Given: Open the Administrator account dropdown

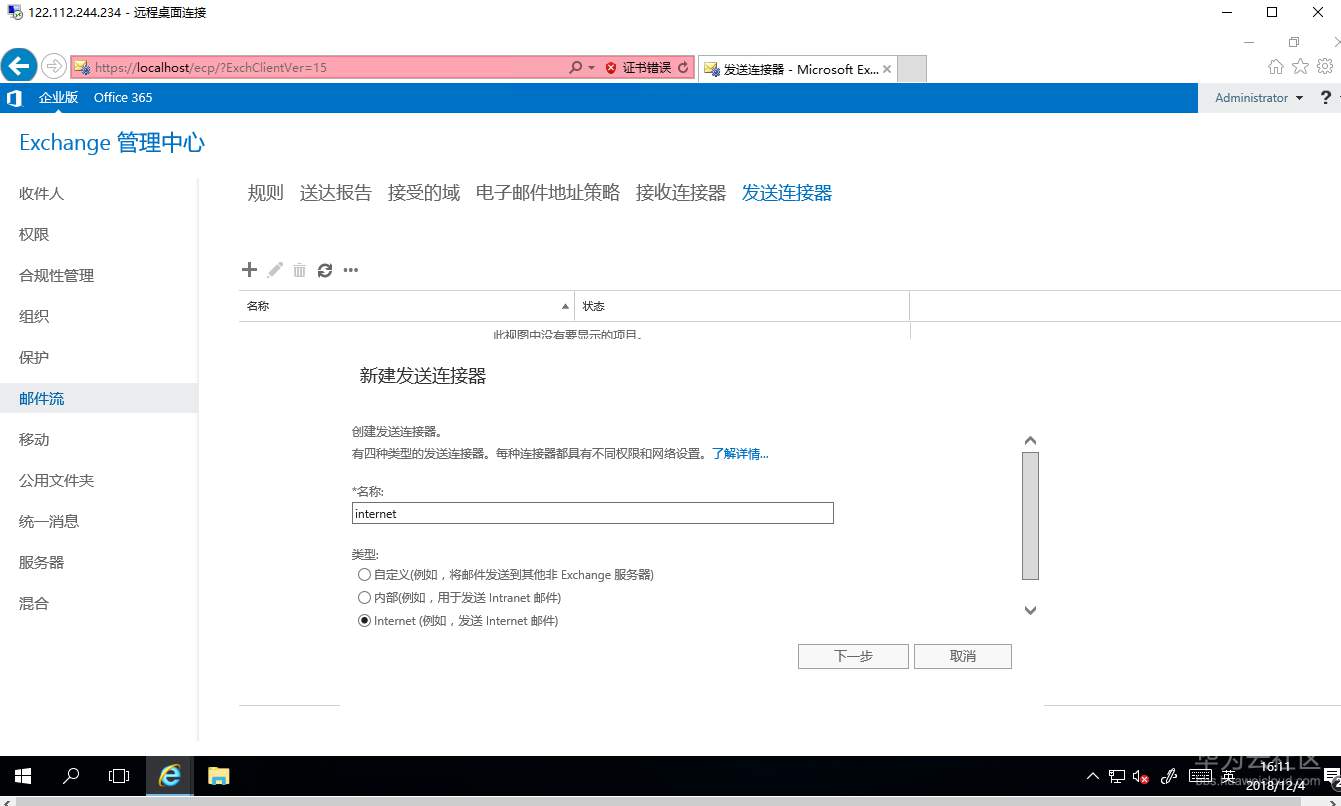Looking at the screenshot, I should click(x=1257, y=97).
